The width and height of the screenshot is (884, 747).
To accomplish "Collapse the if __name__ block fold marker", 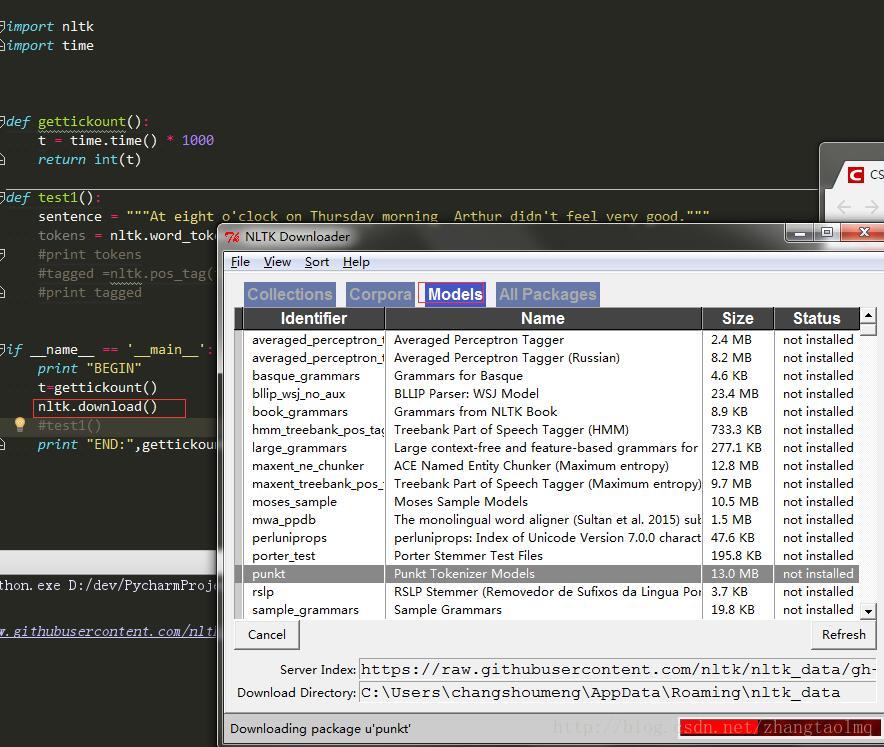I will [x=2, y=349].
